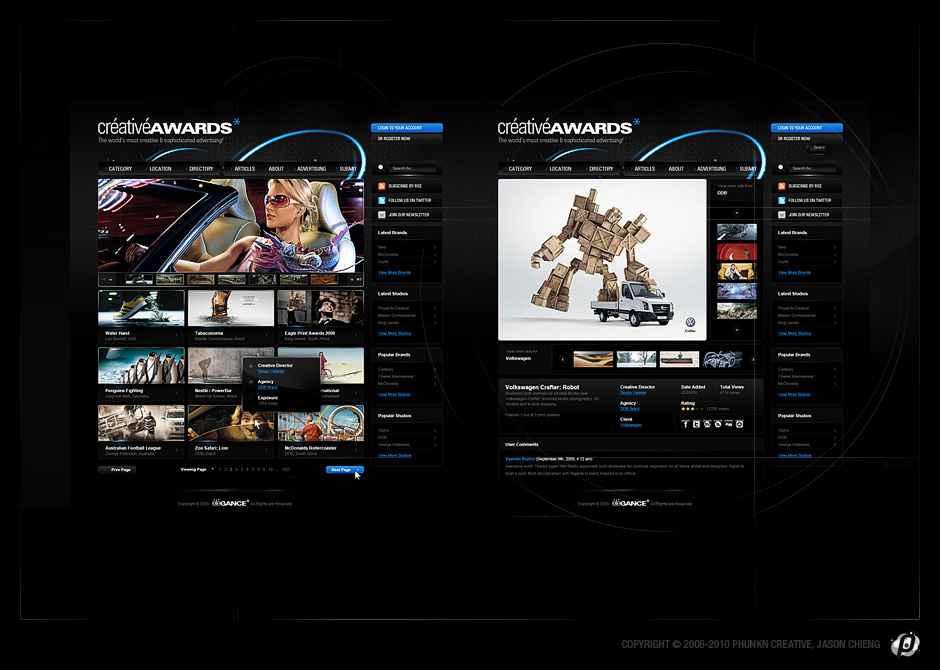Image resolution: width=940 pixels, height=670 pixels.
Task: Click the first share icon under Rating
Action: point(686,424)
